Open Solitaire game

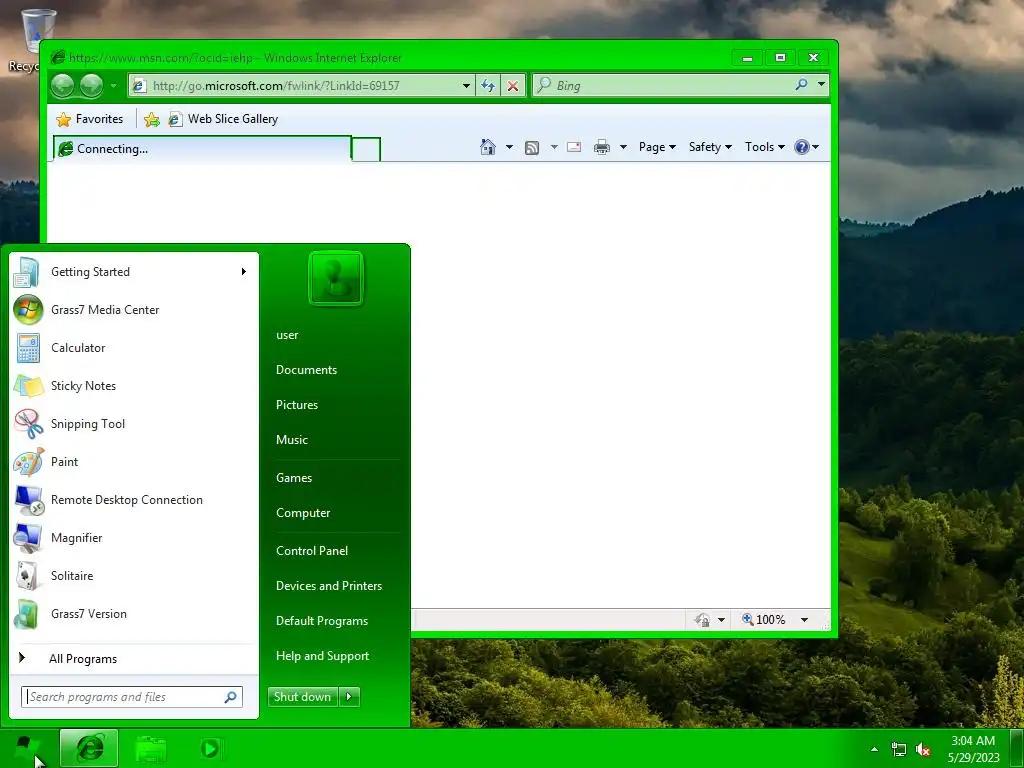point(134,576)
